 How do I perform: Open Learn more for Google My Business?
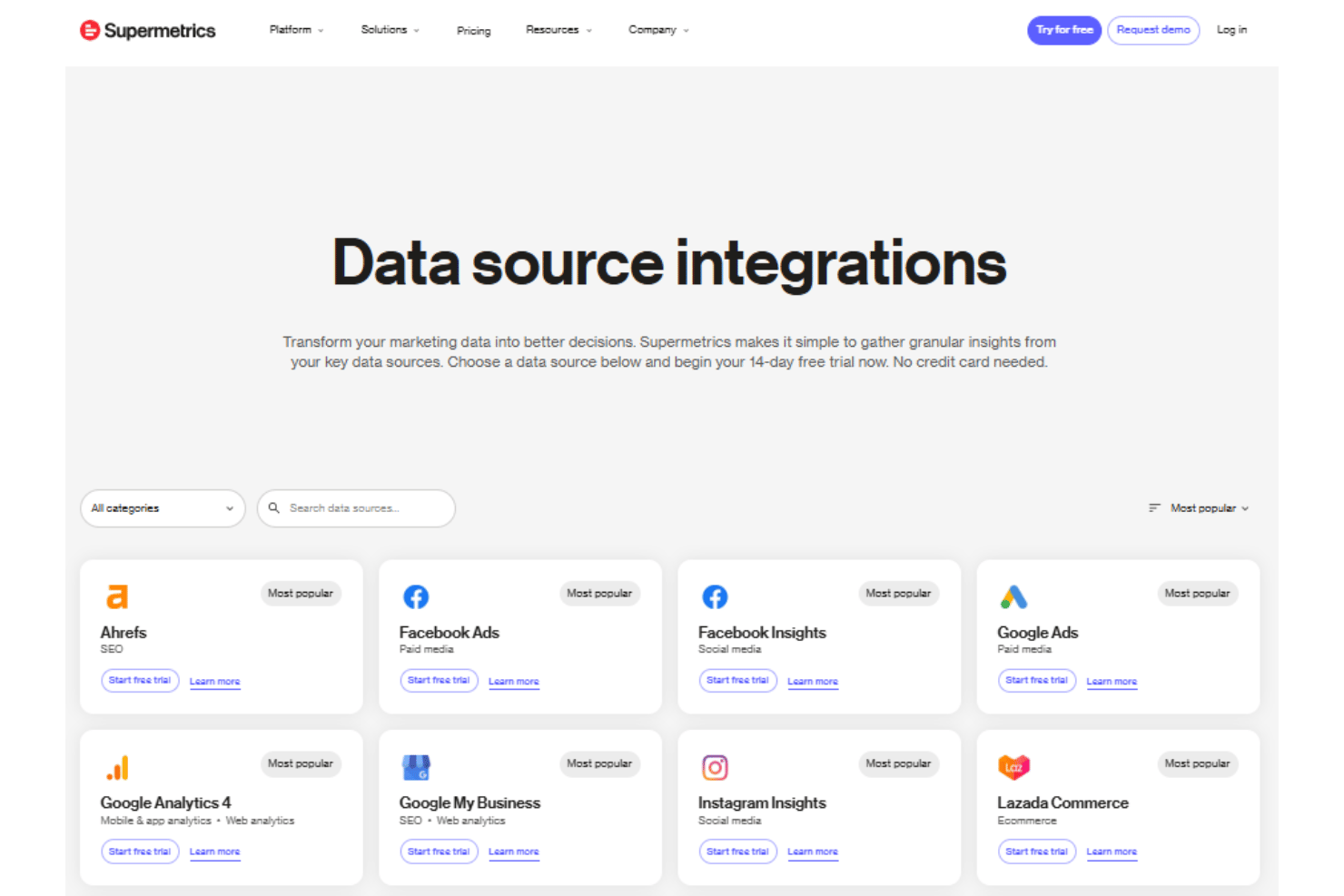[514, 852]
